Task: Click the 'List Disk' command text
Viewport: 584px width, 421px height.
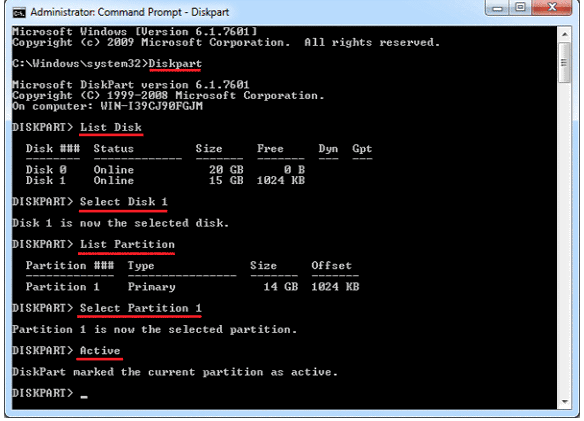Action: point(111,127)
